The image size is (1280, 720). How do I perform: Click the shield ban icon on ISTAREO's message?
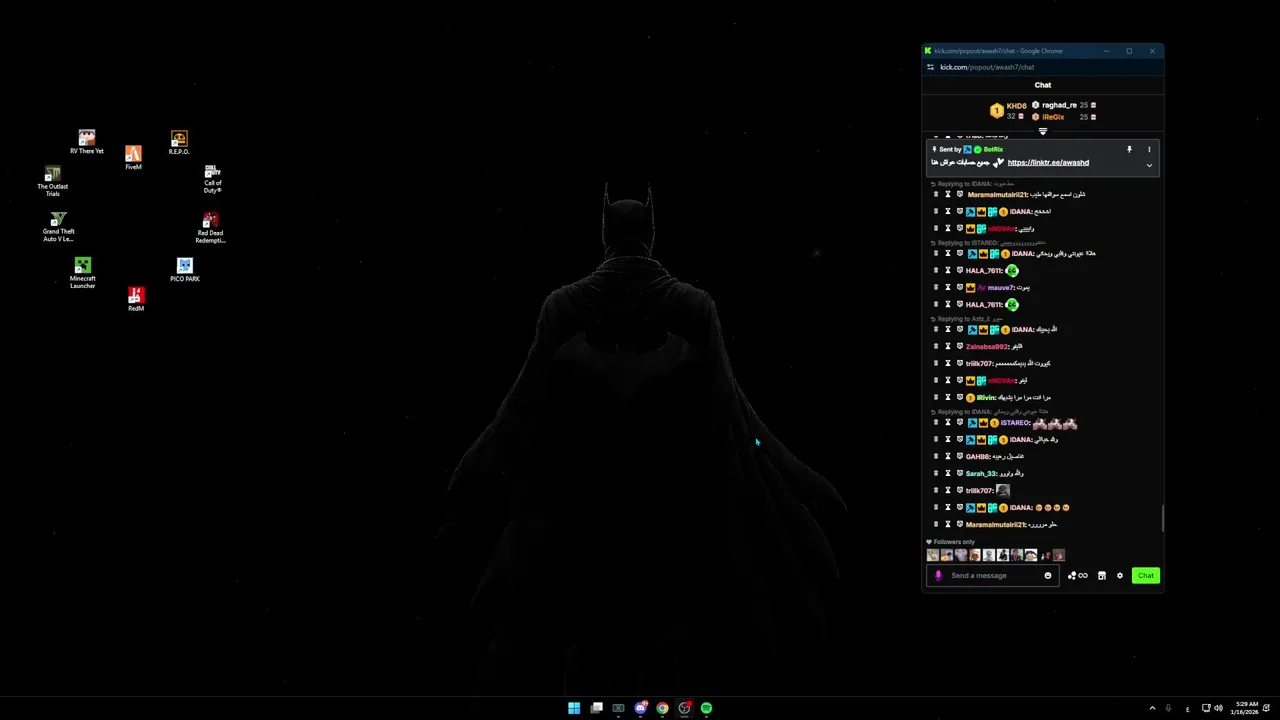click(960, 423)
